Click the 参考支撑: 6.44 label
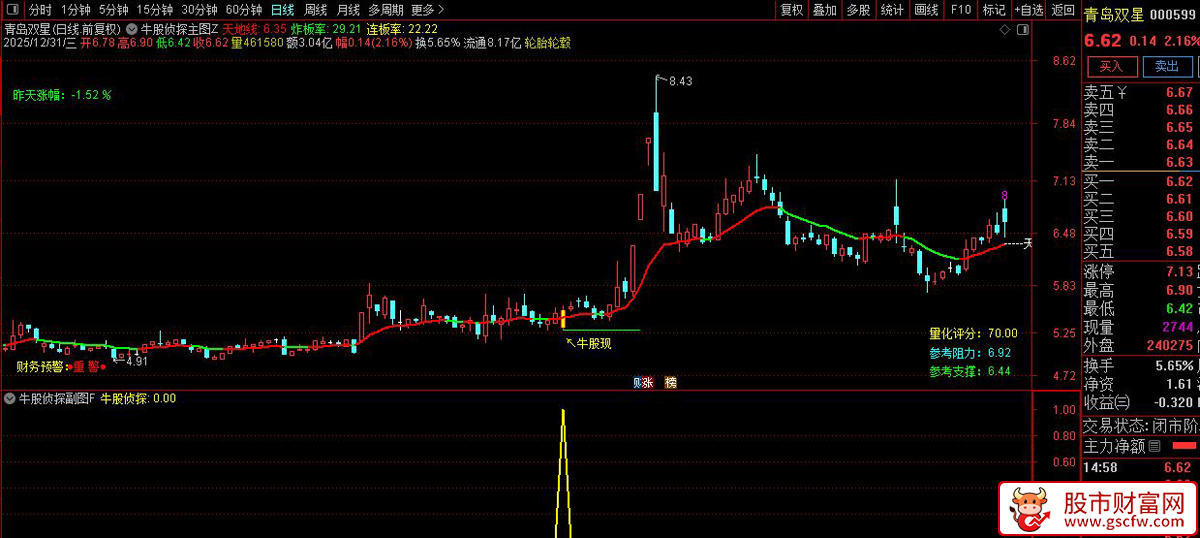This screenshot has height=538, width=1200. [970, 372]
